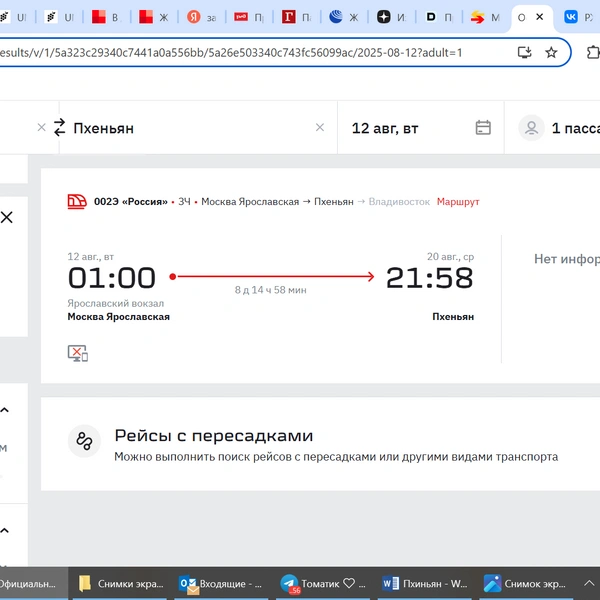Click departure time 01:00

[112, 277]
